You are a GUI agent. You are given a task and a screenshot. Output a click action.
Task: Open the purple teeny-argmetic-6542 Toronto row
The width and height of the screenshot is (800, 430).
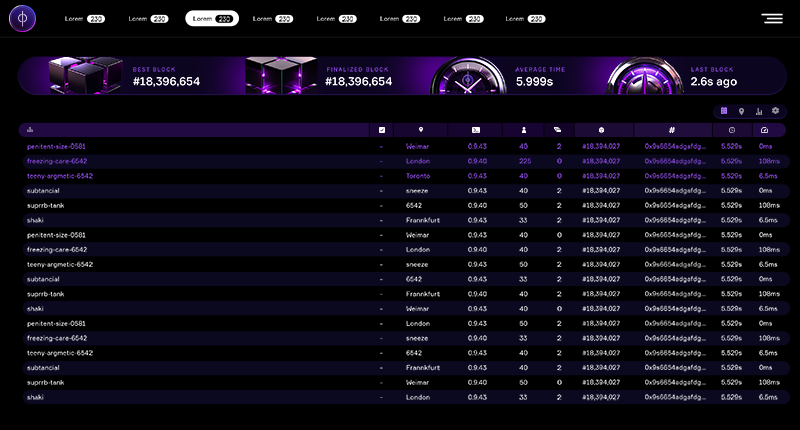click(60, 175)
